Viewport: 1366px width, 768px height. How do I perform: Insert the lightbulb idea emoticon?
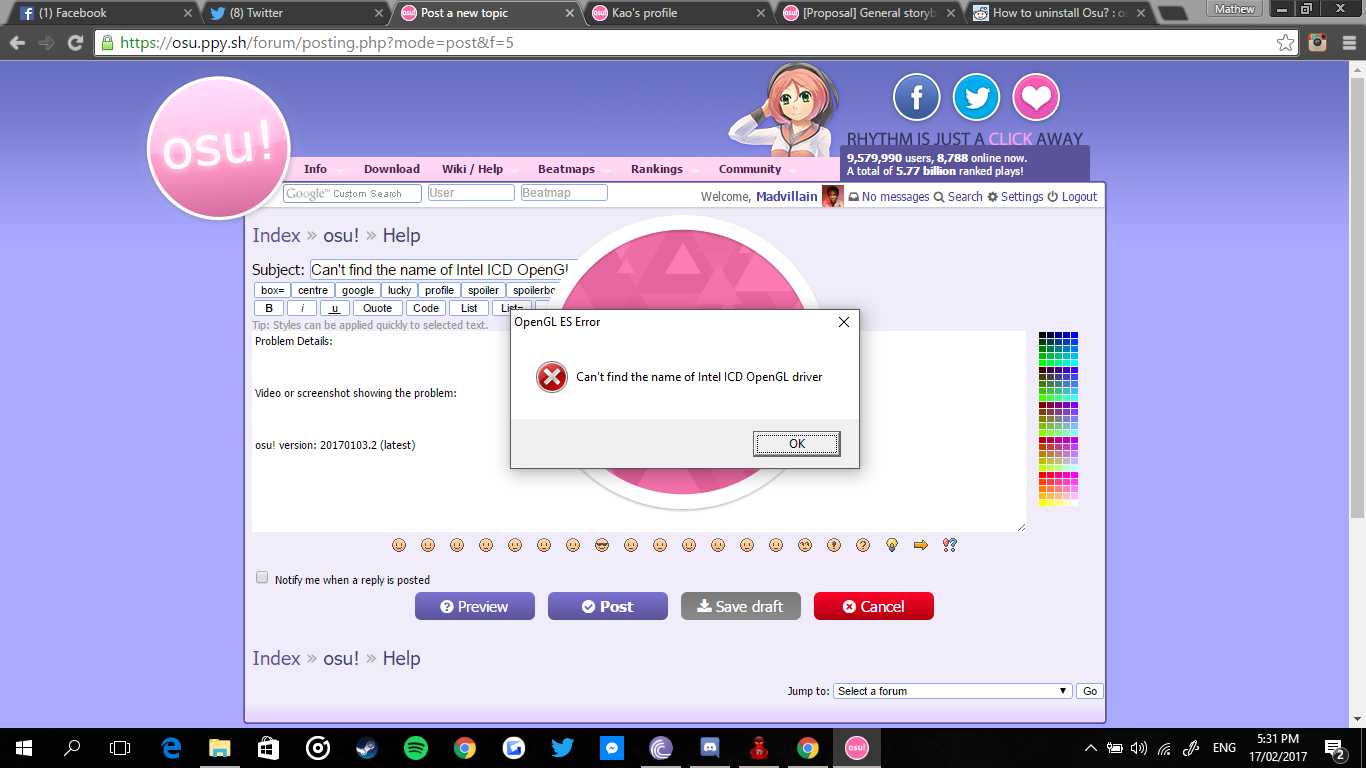(892, 545)
